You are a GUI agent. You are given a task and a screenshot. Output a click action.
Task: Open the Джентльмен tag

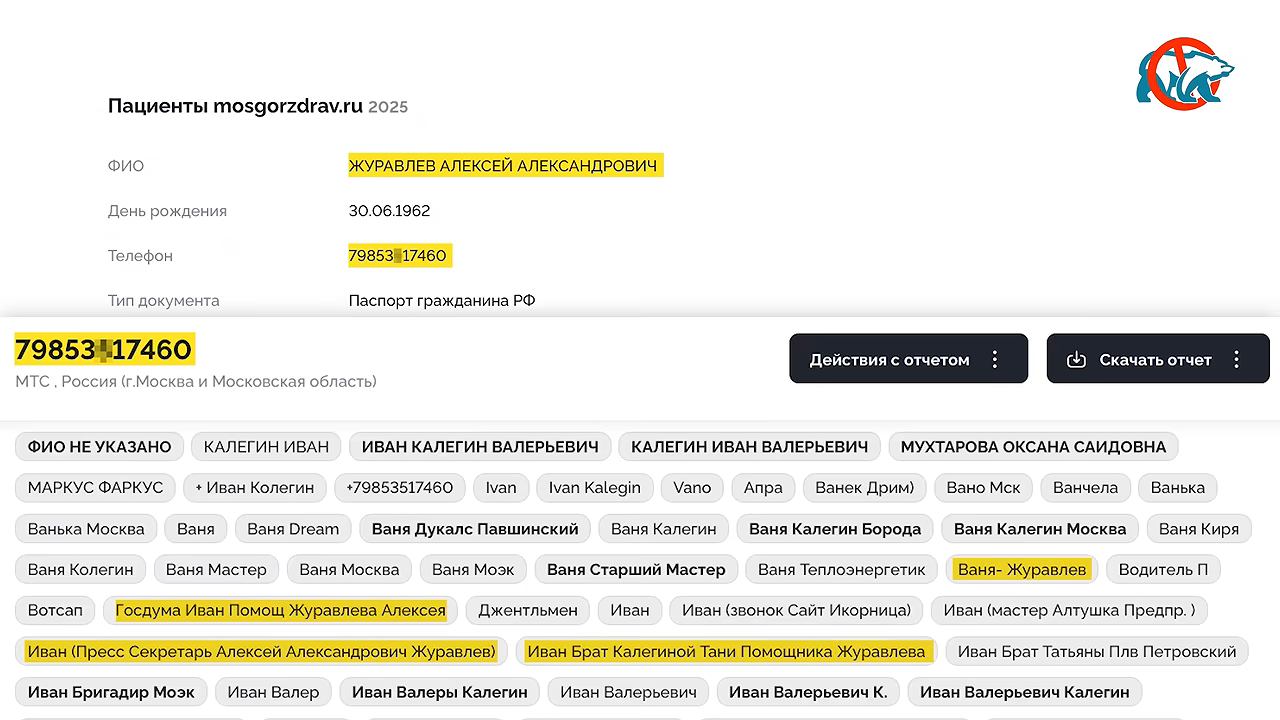[x=528, y=610]
